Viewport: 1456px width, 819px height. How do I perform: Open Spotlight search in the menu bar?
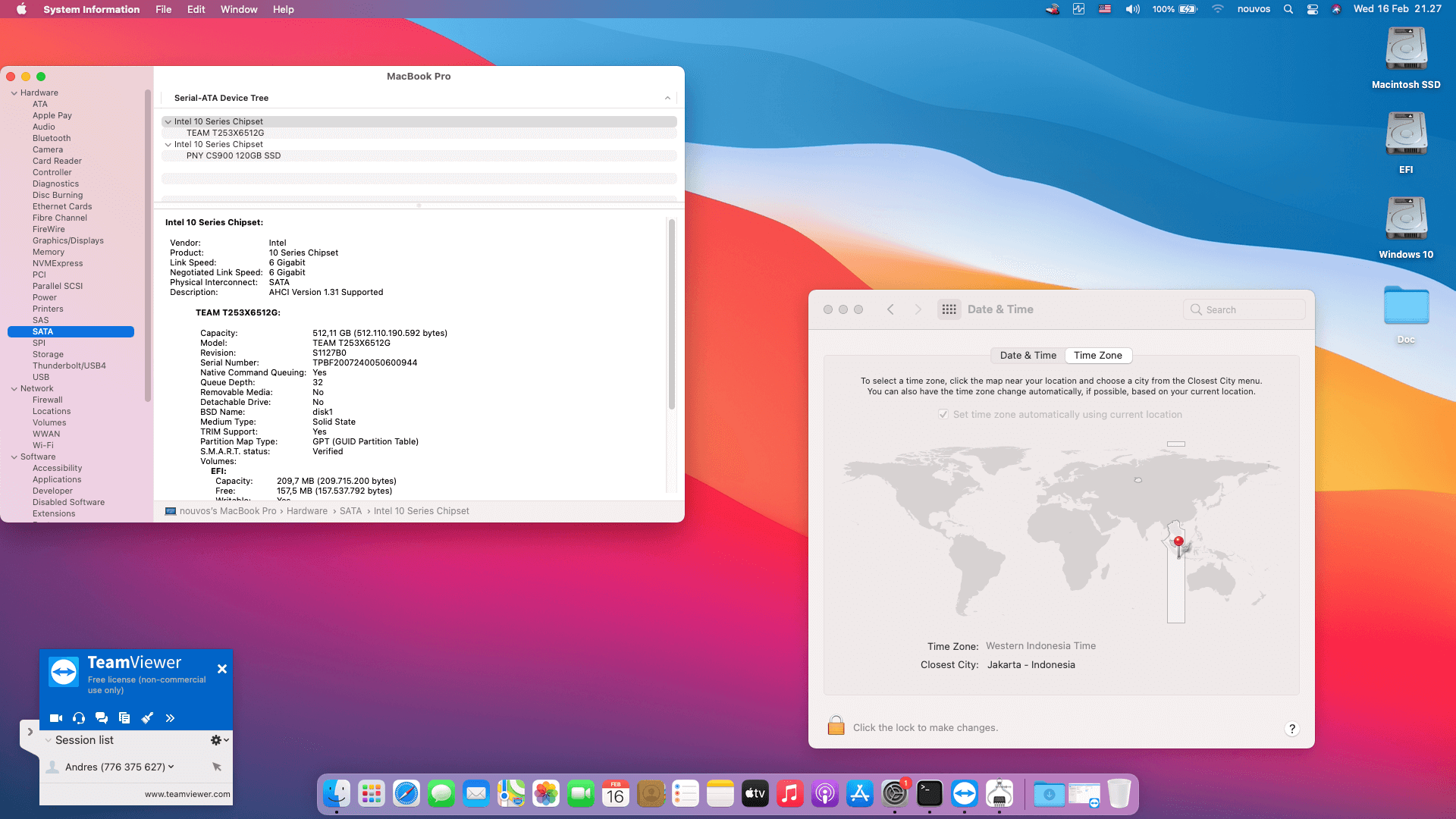(x=1288, y=9)
